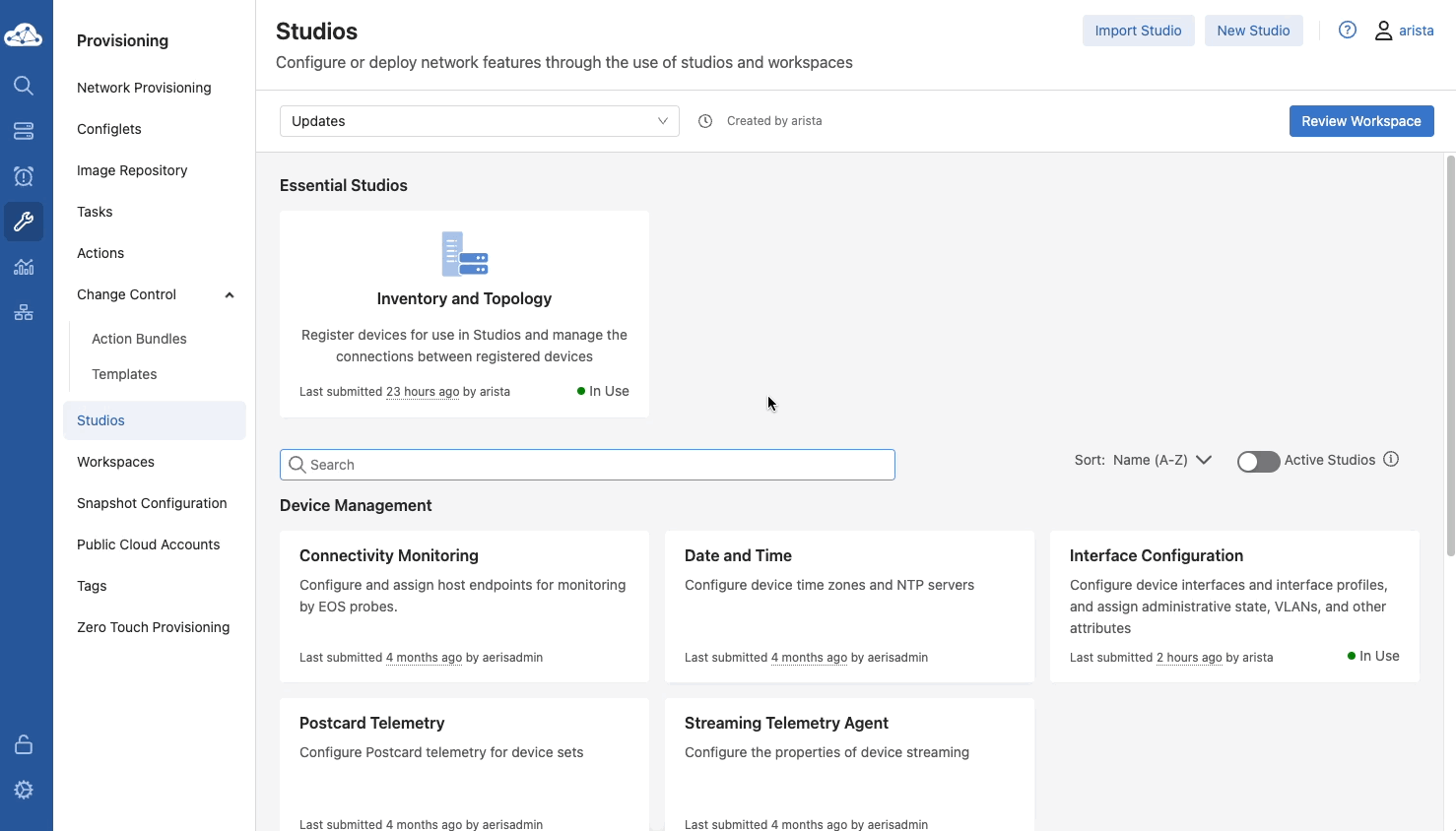The height and width of the screenshot is (831, 1456).
Task: Click the vertical scrollbar on the right
Action: 1449,354
